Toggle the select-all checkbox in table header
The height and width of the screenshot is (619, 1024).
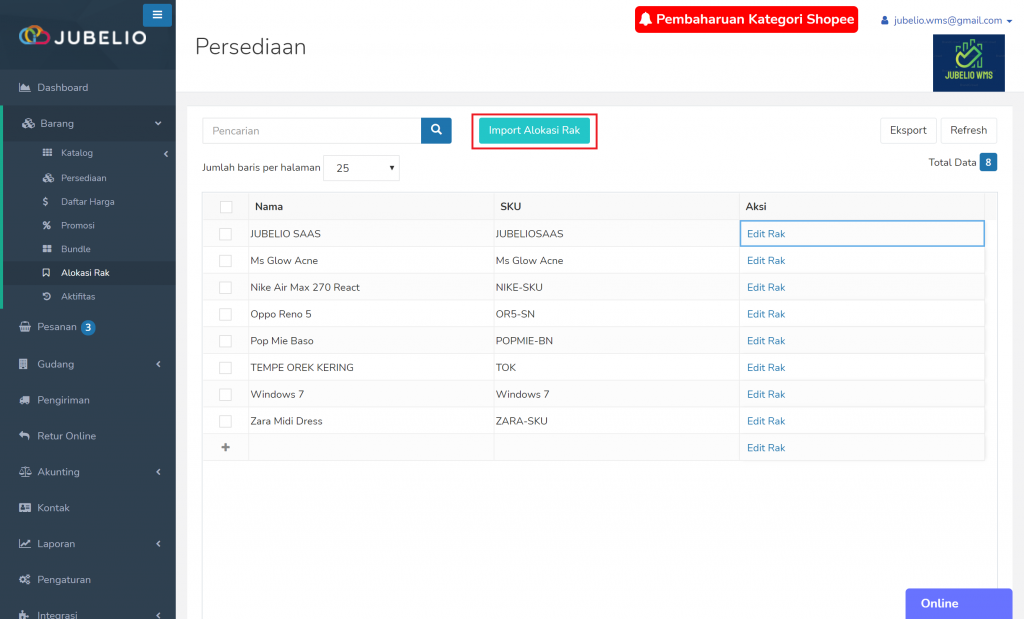226,207
